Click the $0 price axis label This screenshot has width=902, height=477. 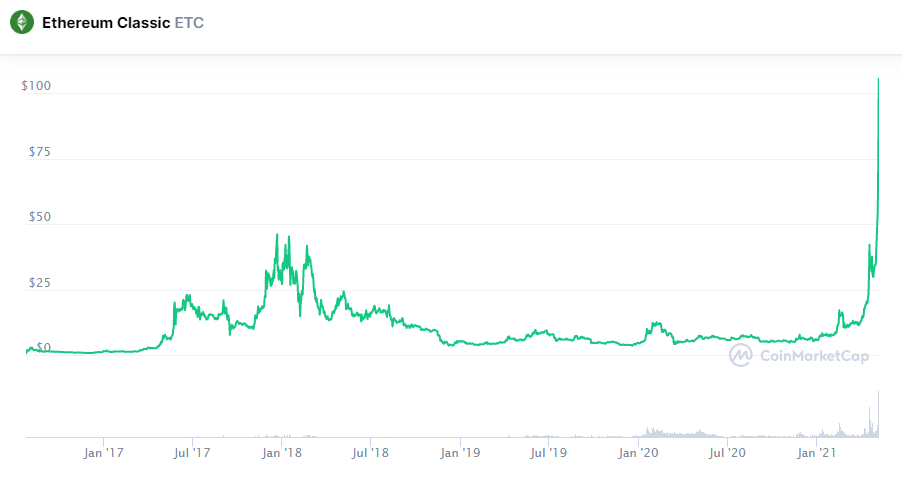(x=42, y=348)
